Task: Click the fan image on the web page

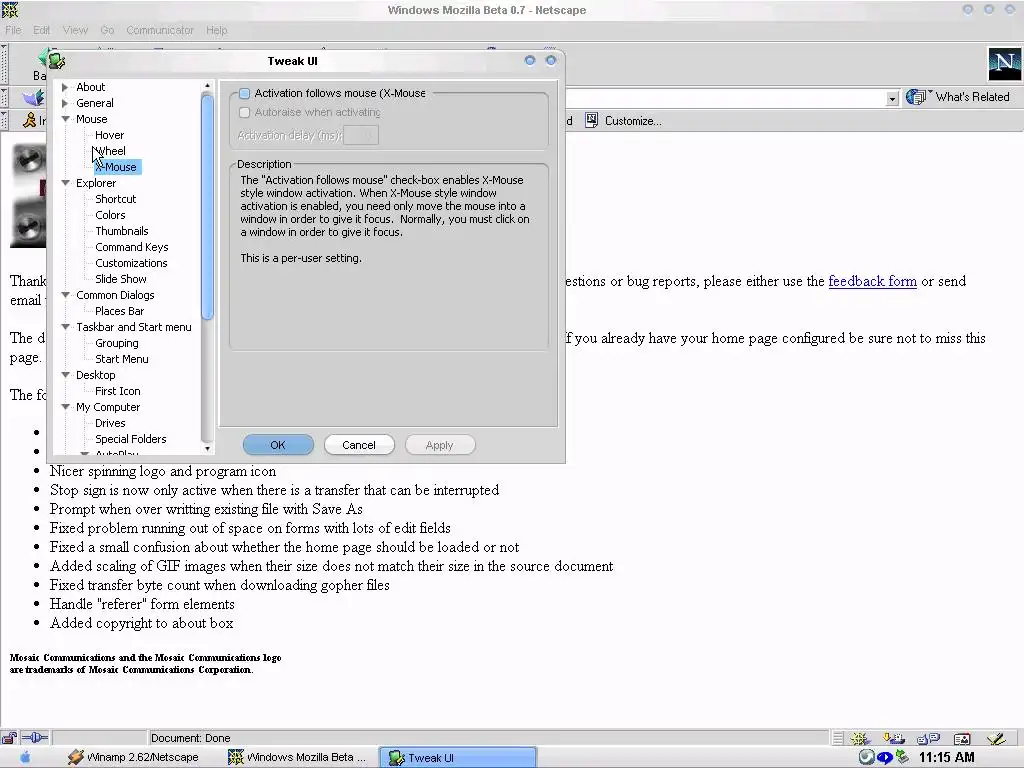Action: tap(28, 194)
